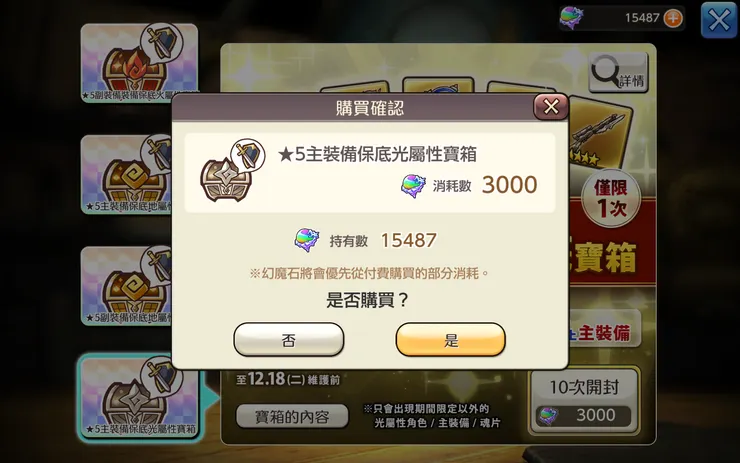Click the sword-shield bubble on dialog chest
The height and width of the screenshot is (463, 740).
click(x=248, y=154)
